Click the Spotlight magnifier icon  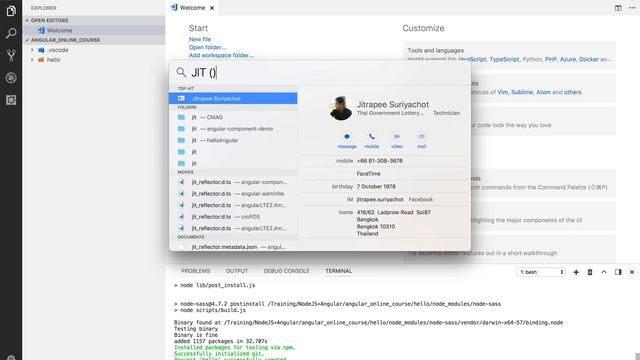[181, 73]
